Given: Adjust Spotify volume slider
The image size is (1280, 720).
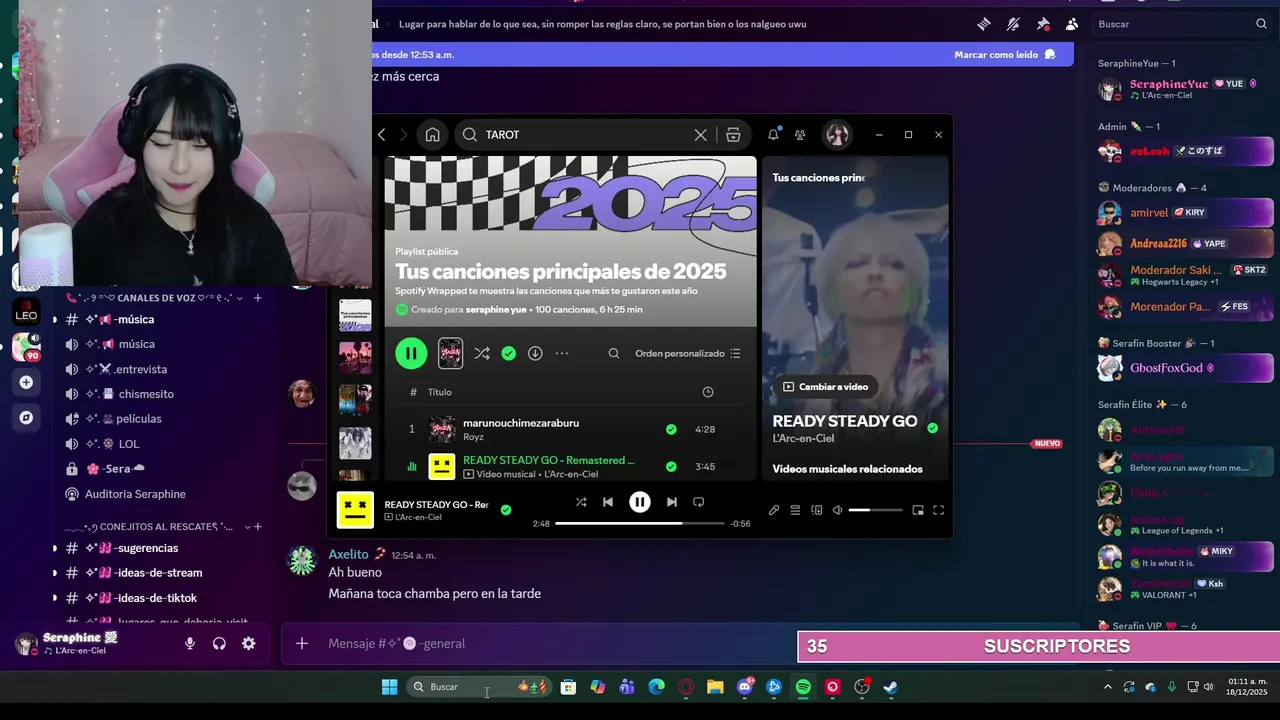Looking at the screenshot, I should 875,510.
